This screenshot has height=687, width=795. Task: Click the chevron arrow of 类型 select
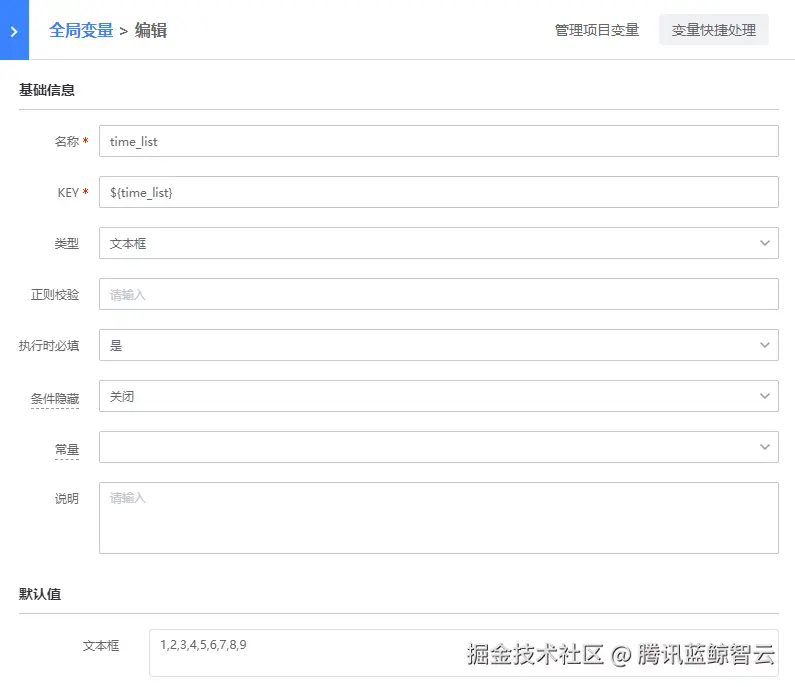[765, 243]
